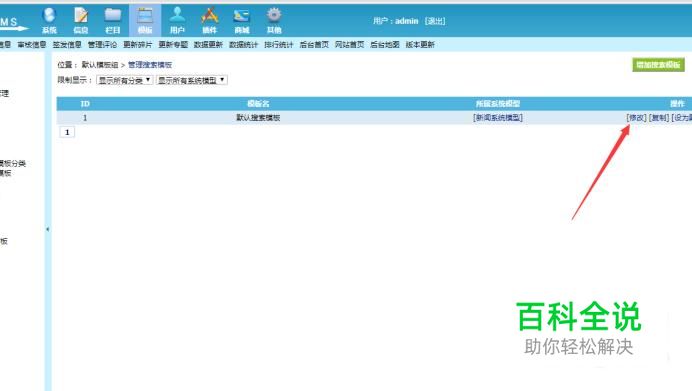
Task: Open the 新闻系统模型 link
Action: click(498, 118)
